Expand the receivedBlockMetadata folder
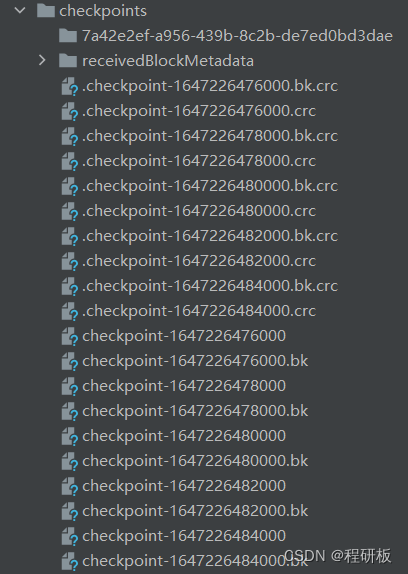Image resolution: width=408 pixels, height=574 pixels. [42, 60]
